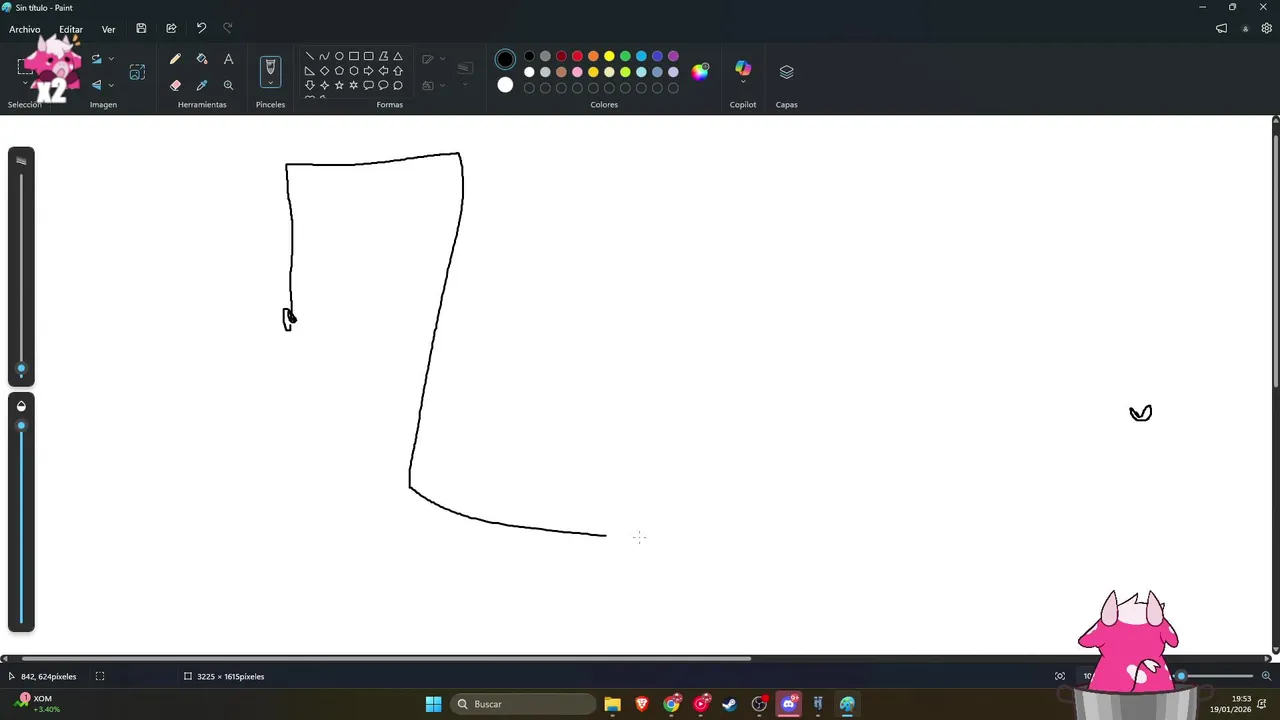Expand the Flip options arrow

coord(111,85)
